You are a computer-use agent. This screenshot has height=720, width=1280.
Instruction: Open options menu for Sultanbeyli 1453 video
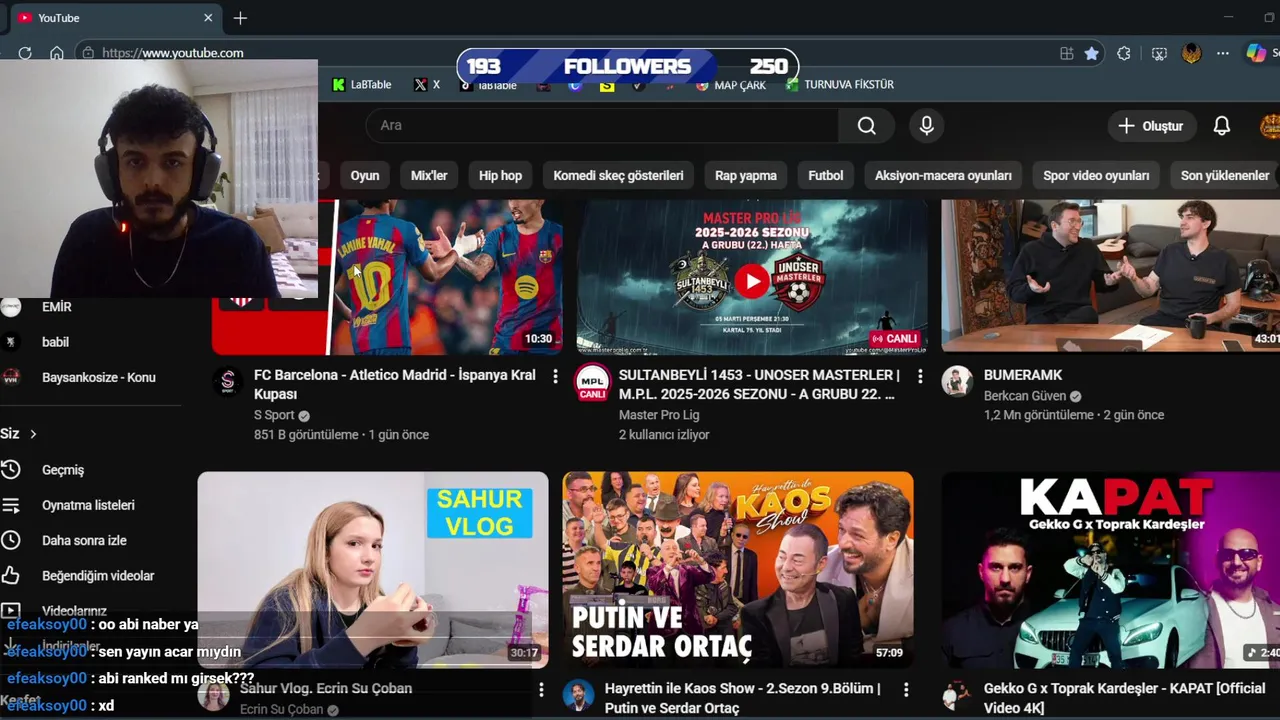pyautogui.click(x=920, y=376)
